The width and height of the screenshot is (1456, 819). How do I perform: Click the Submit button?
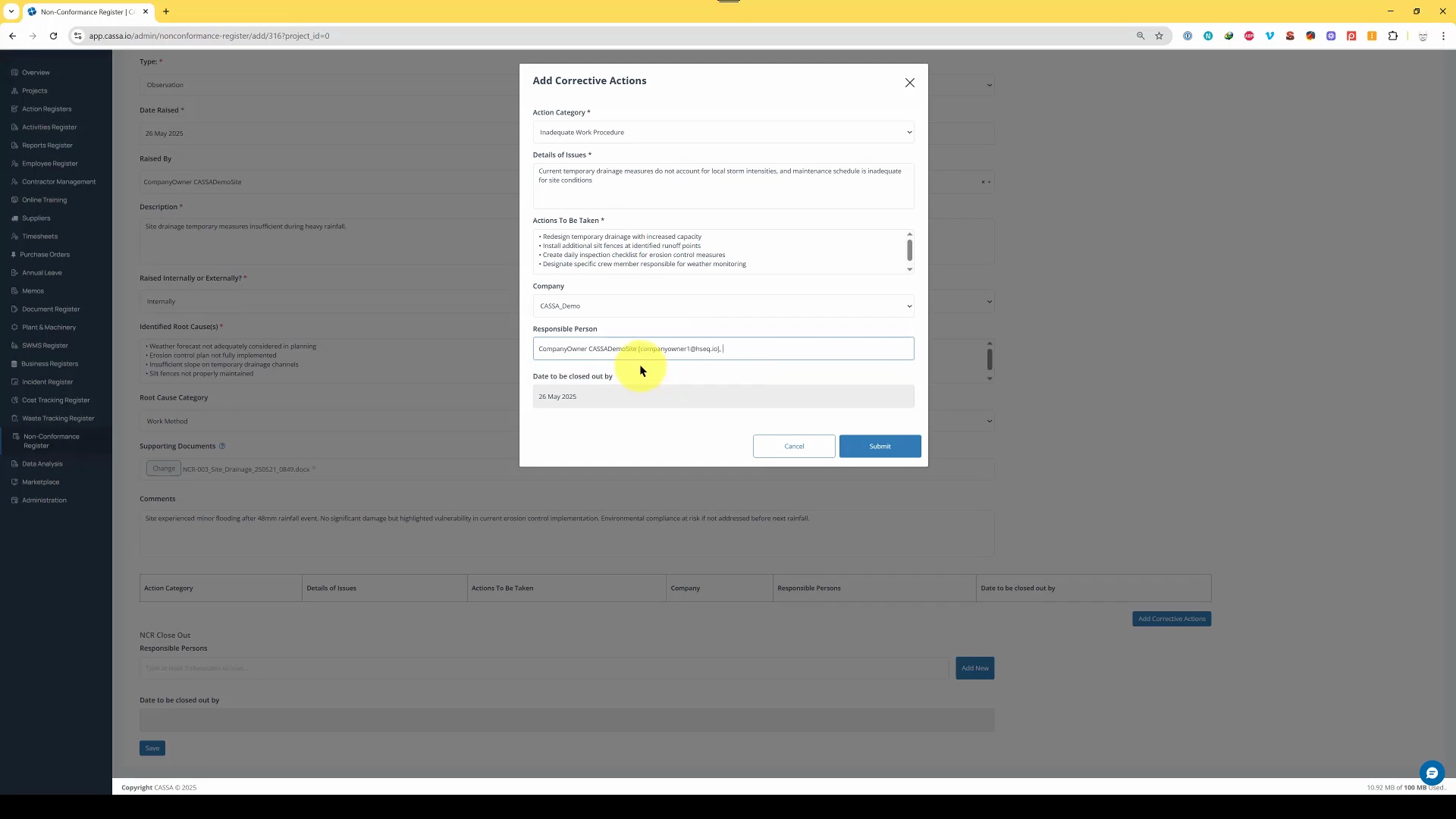[x=880, y=446]
